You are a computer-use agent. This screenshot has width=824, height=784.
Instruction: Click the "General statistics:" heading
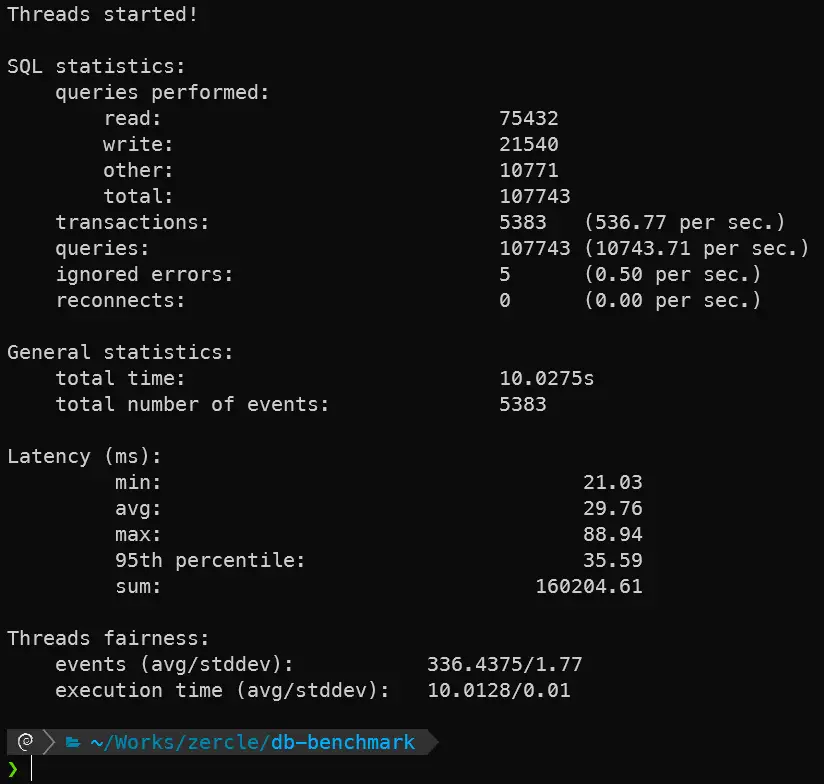click(x=120, y=353)
